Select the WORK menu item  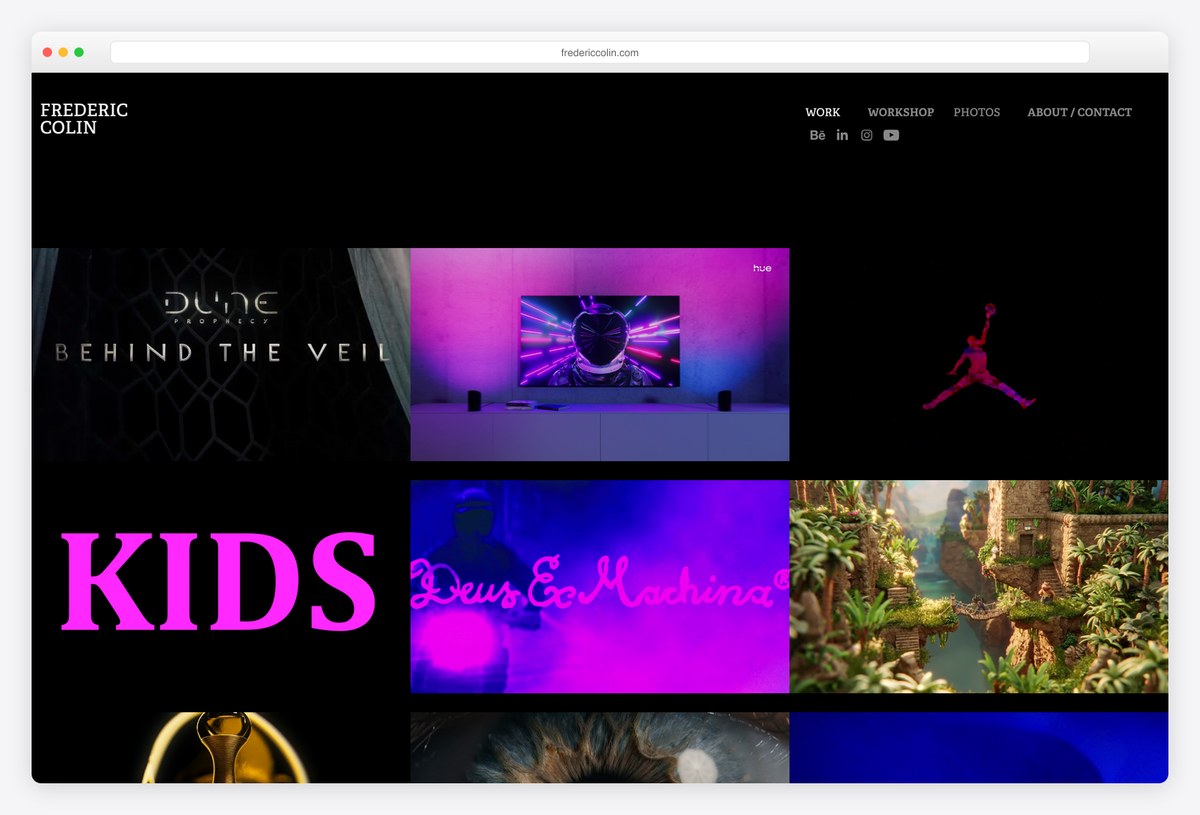(823, 112)
